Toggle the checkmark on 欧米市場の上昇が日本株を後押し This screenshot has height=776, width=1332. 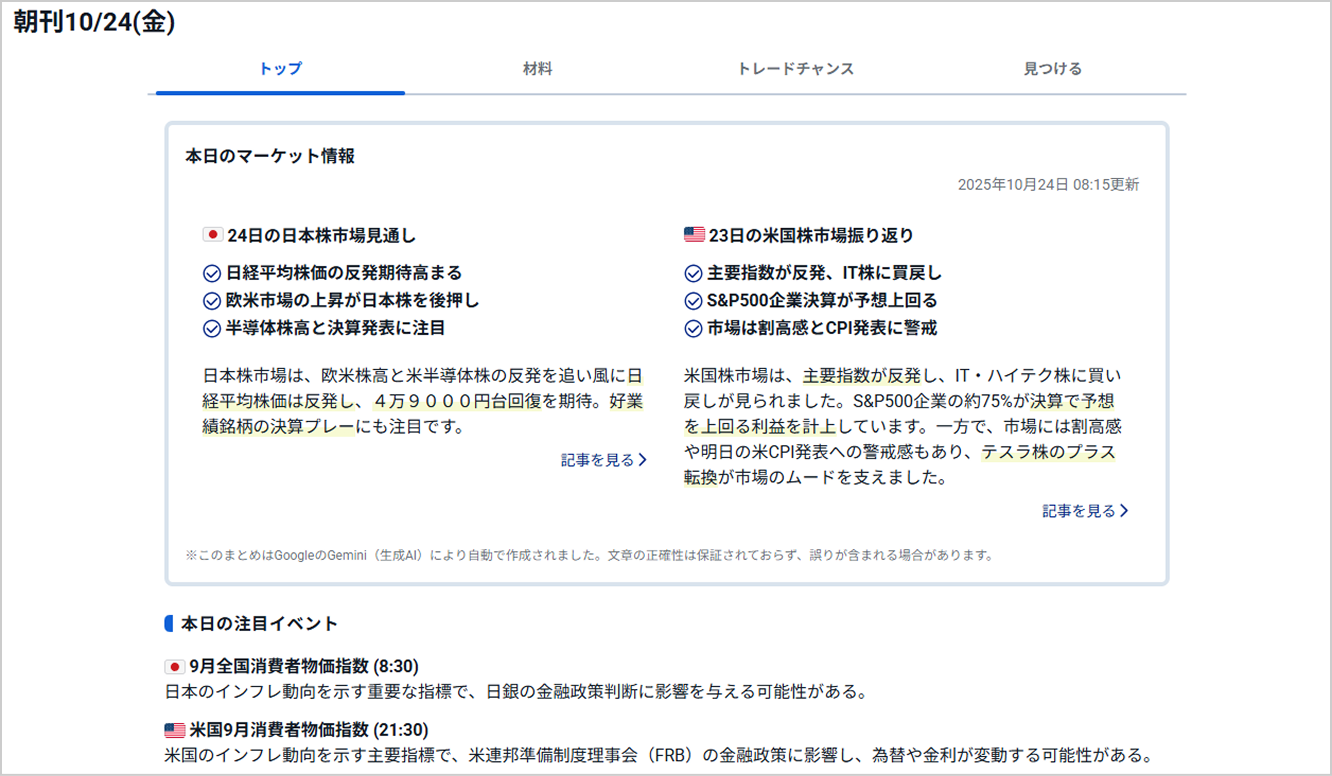(212, 299)
